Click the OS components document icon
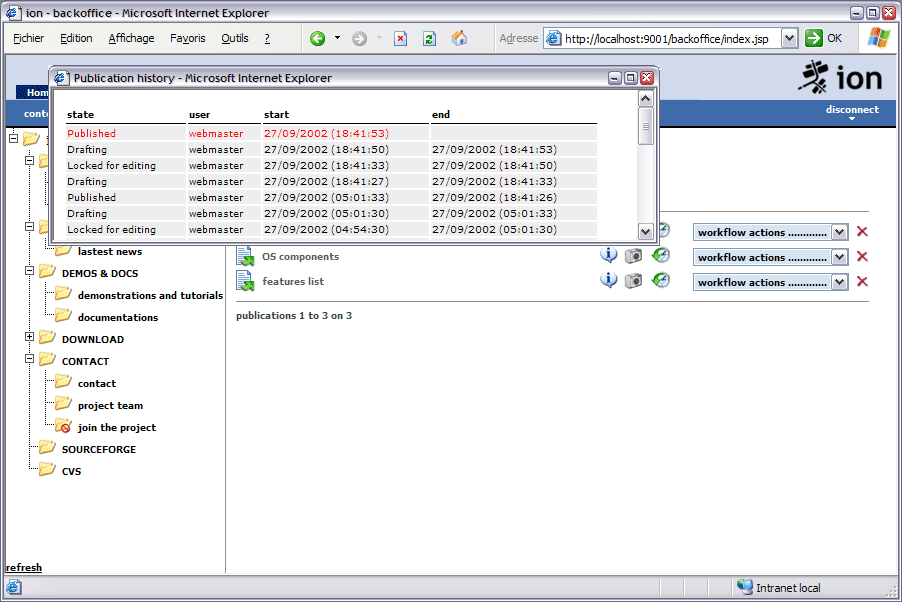Image resolution: width=902 pixels, height=602 pixels. (x=245, y=256)
